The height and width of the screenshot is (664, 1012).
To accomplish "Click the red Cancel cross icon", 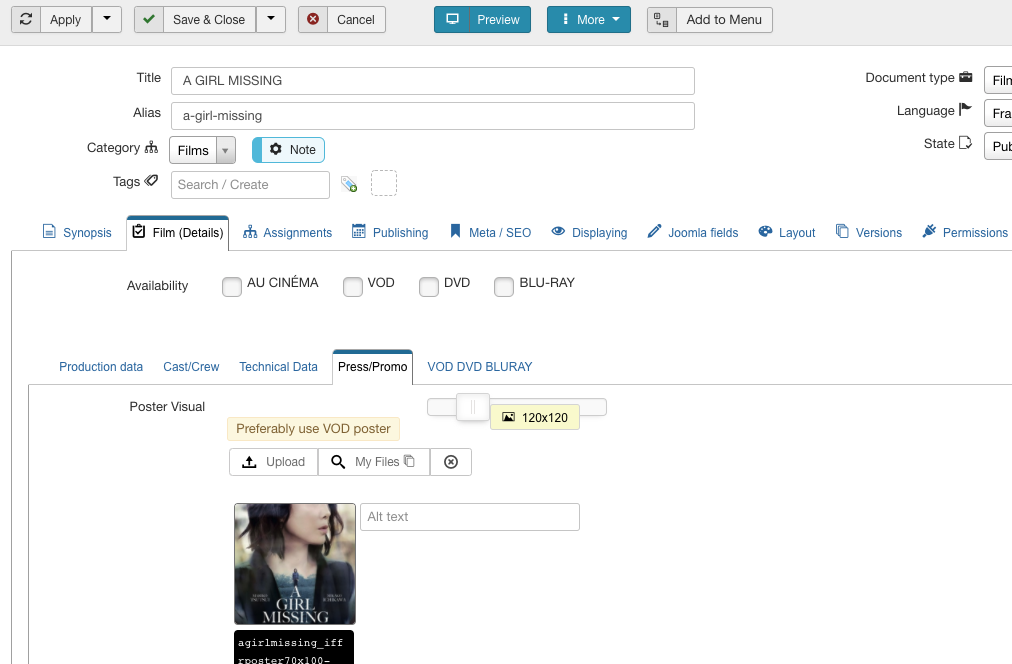I will pos(313,19).
